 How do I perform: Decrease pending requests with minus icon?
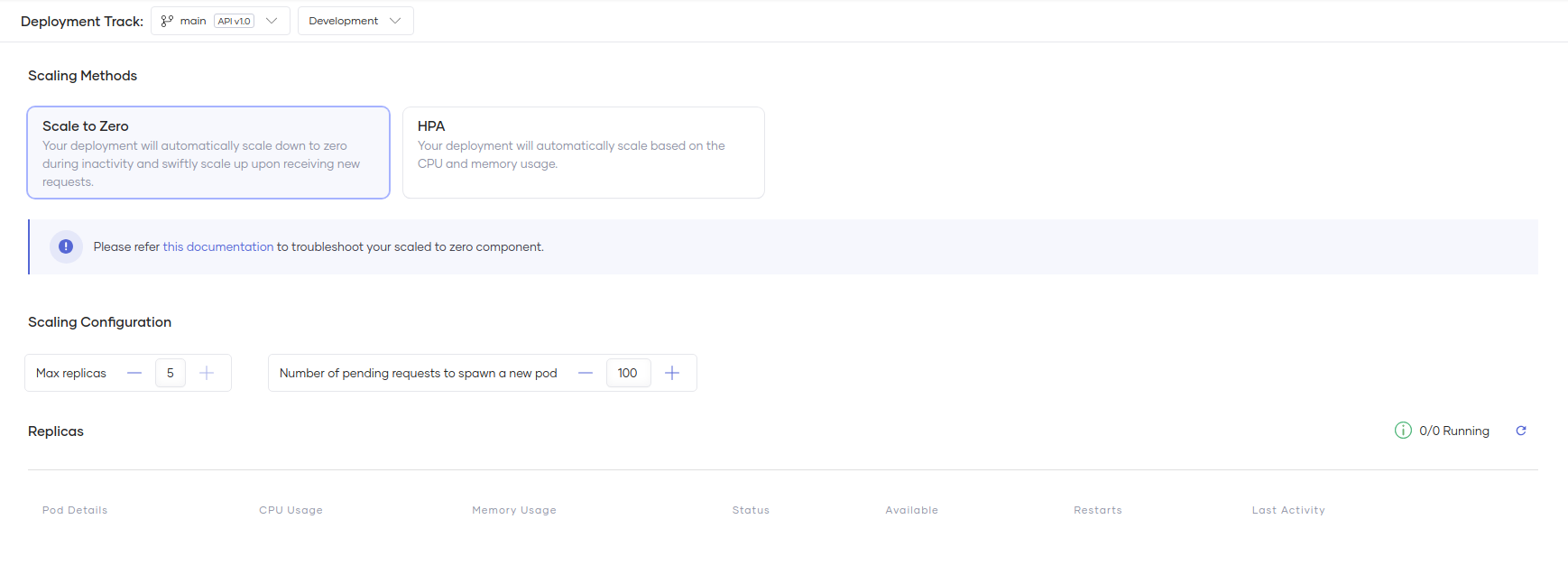pyautogui.click(x=586, y=373)
